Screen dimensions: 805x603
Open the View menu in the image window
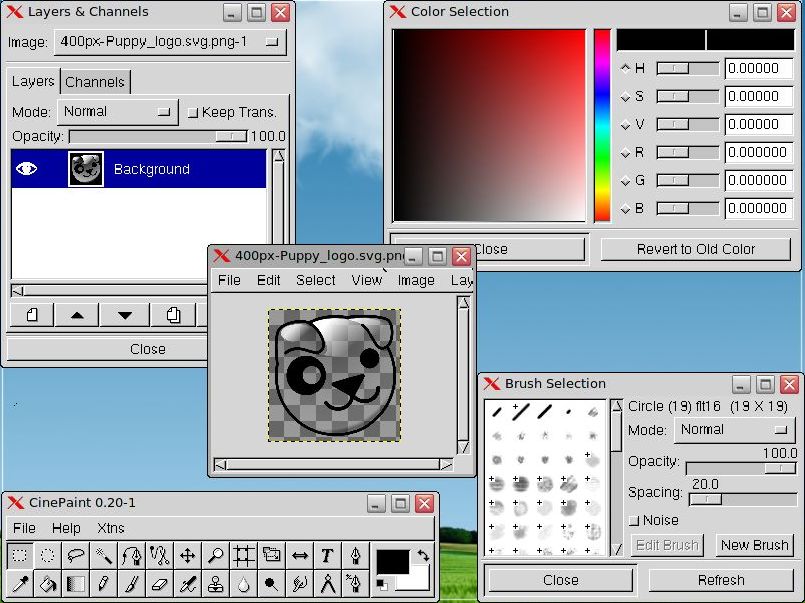tap(367, 280)
